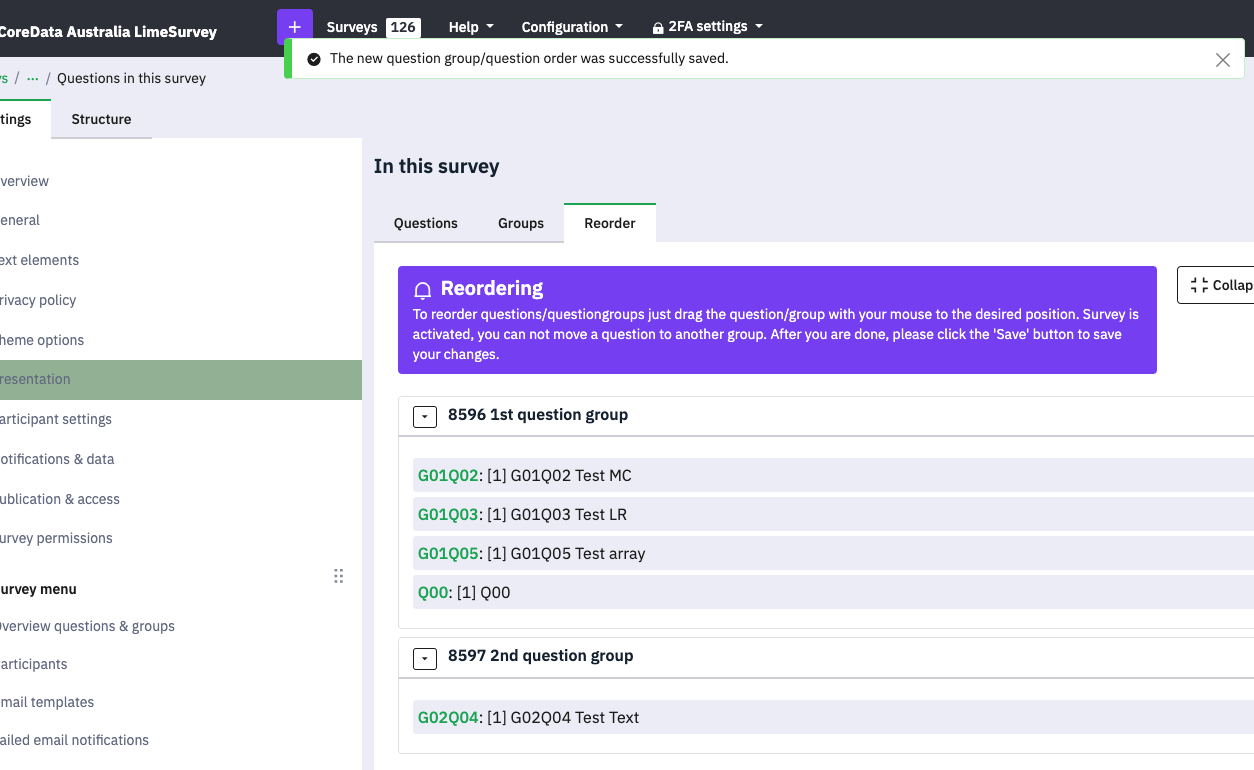Open Email templates in survey menu
The image size is (1254, 770).
[x=47, y=702]
